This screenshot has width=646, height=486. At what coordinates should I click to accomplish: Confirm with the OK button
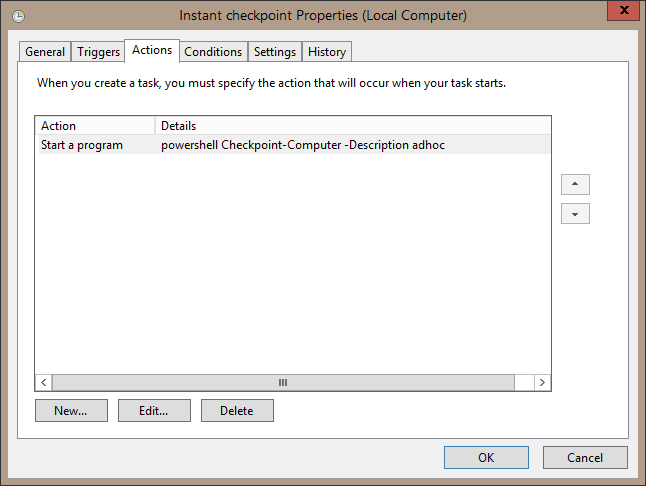click(486, 457)
